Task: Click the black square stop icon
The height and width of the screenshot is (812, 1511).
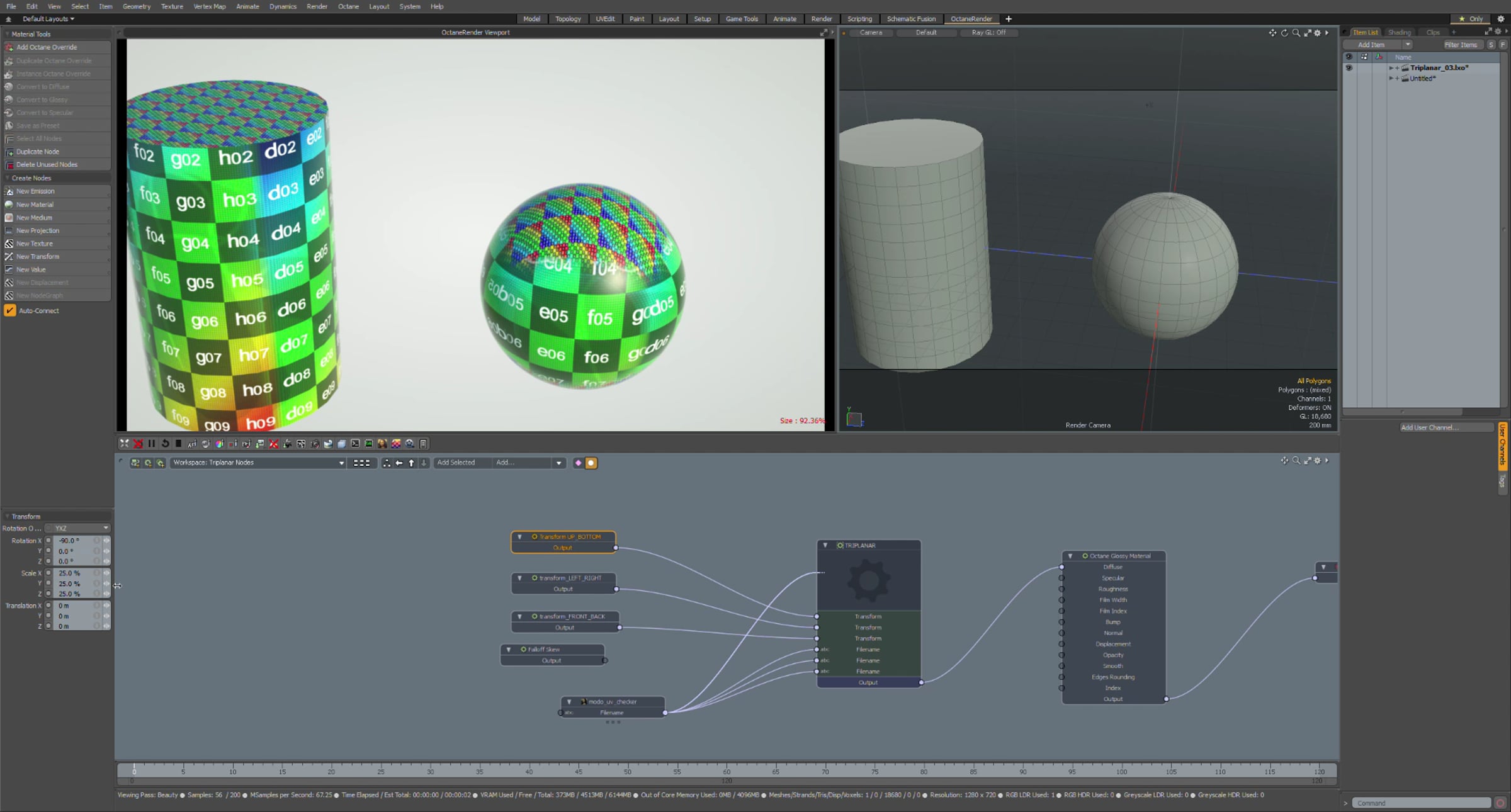Action: [179, 444]
